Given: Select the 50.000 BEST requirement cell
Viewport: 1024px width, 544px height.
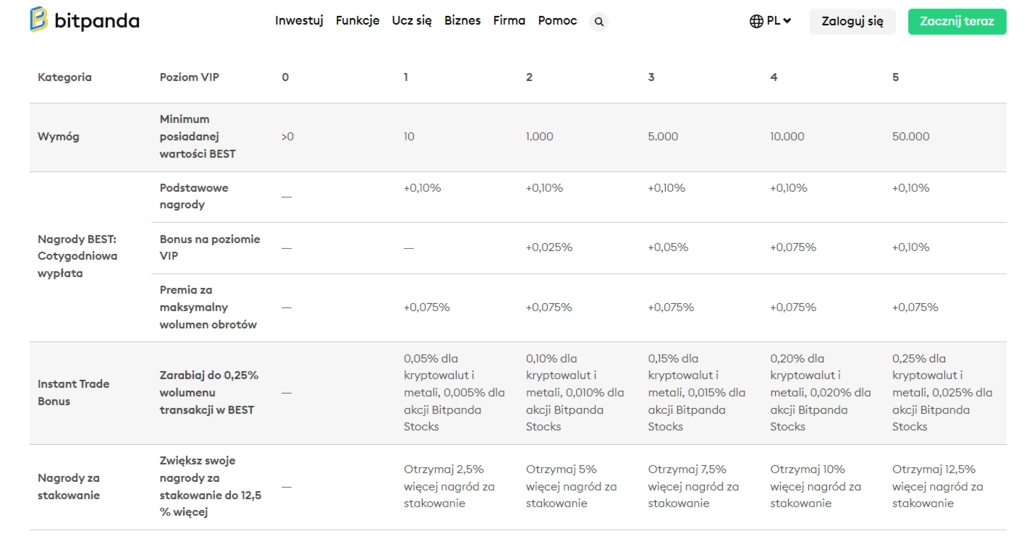Looking at the screenshot, I should (x=910, y=136).
